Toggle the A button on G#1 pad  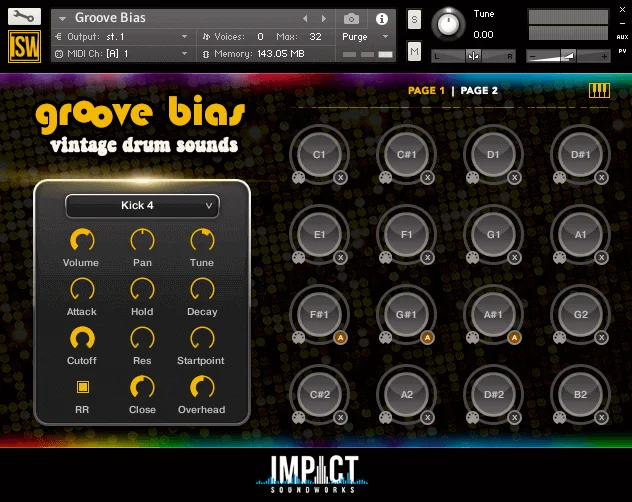pyautogui.click(x=428, y=337)
